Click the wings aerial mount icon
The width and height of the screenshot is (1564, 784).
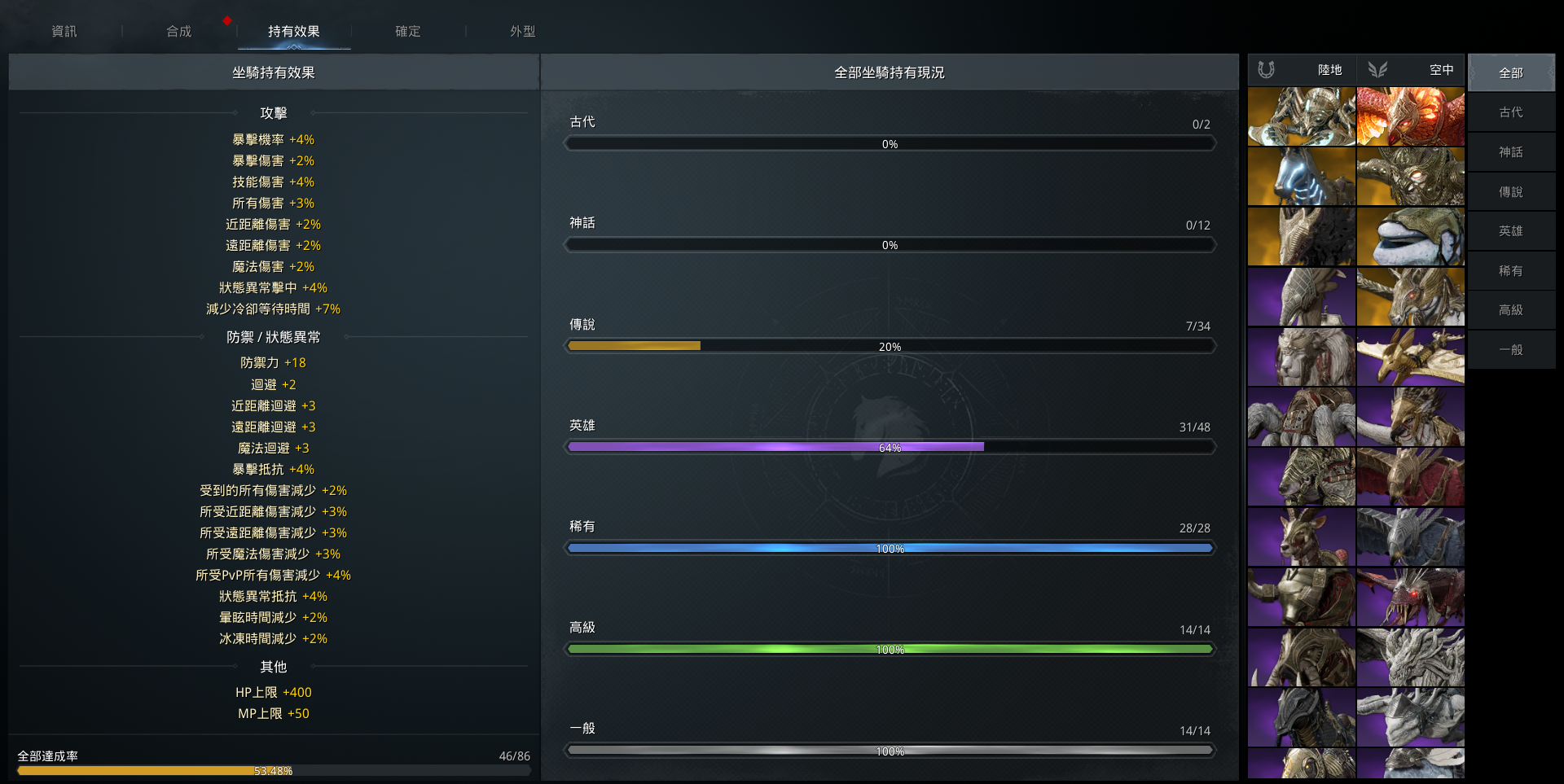(x=1377, y=70)
